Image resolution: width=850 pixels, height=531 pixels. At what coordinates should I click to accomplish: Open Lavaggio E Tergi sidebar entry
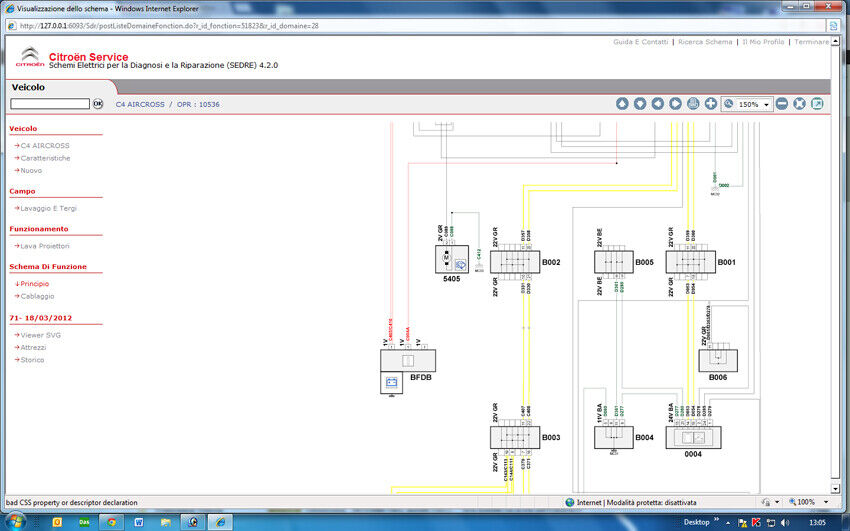(48, 208)
